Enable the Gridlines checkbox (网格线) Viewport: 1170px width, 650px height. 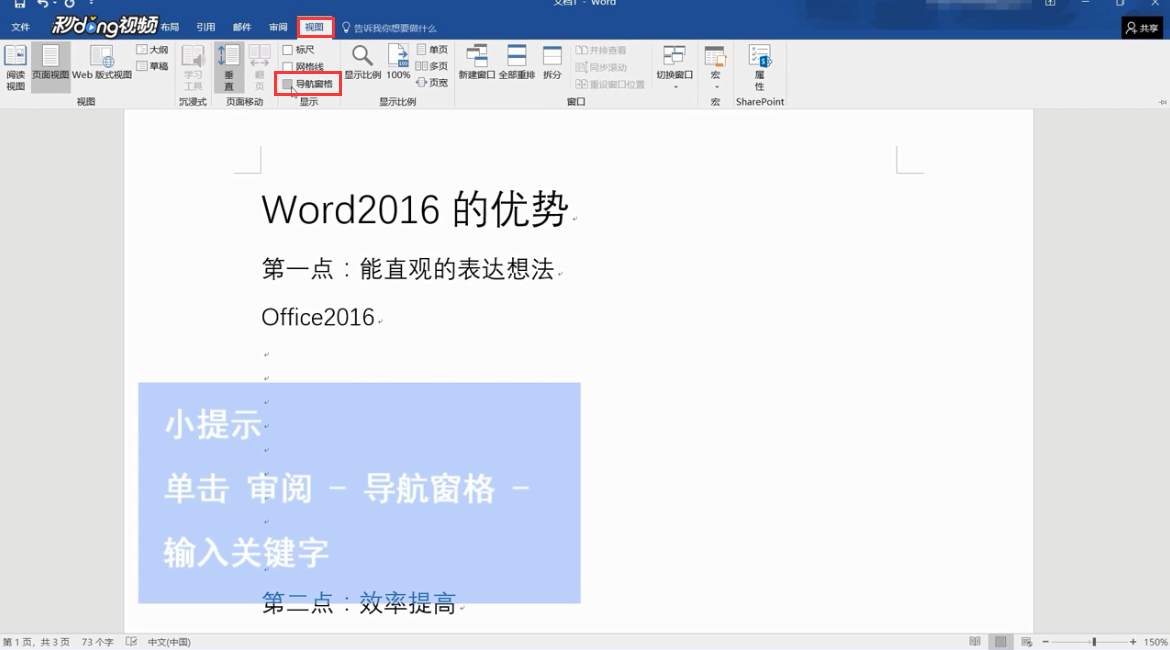coord(287,67)
